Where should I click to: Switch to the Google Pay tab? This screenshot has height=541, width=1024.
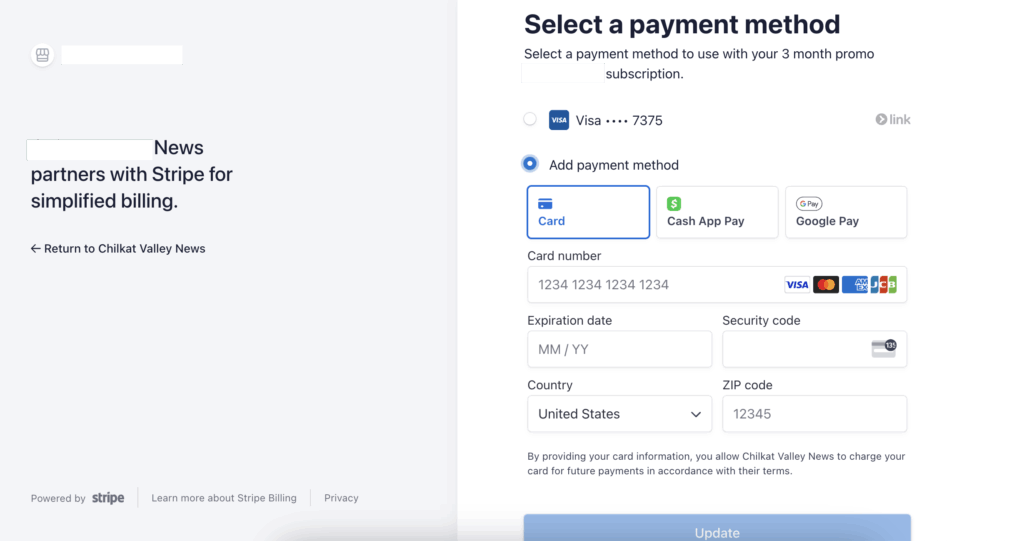[x=846, y=212]
